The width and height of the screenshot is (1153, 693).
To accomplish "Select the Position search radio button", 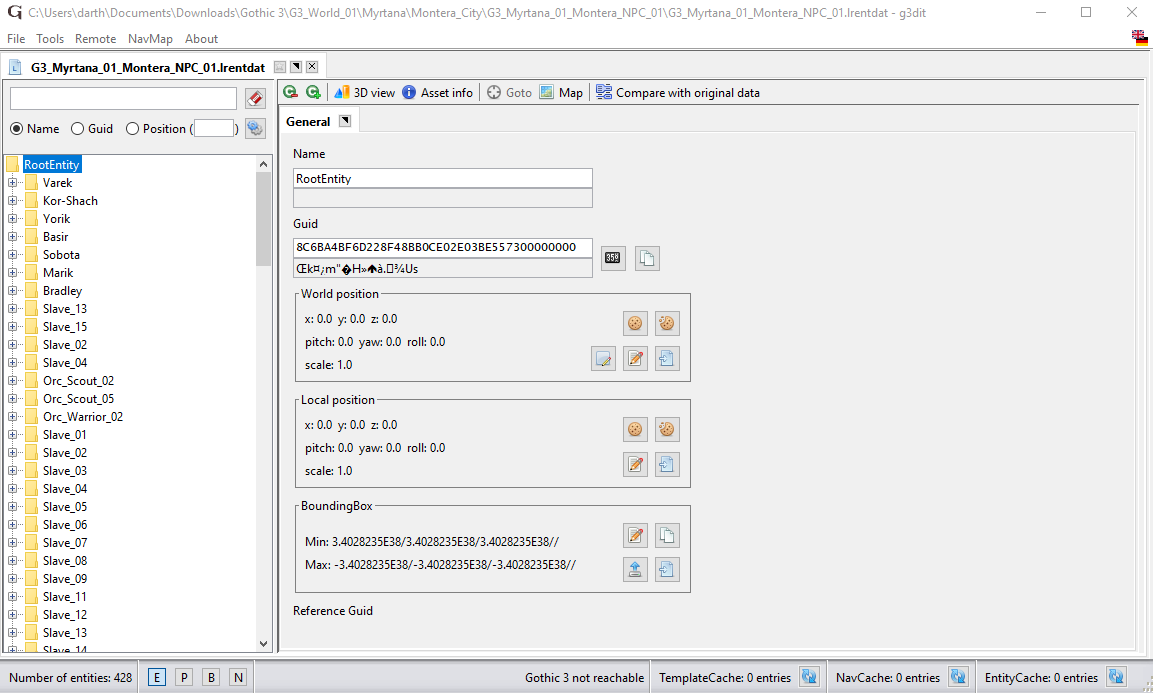I will coord(132,129).
